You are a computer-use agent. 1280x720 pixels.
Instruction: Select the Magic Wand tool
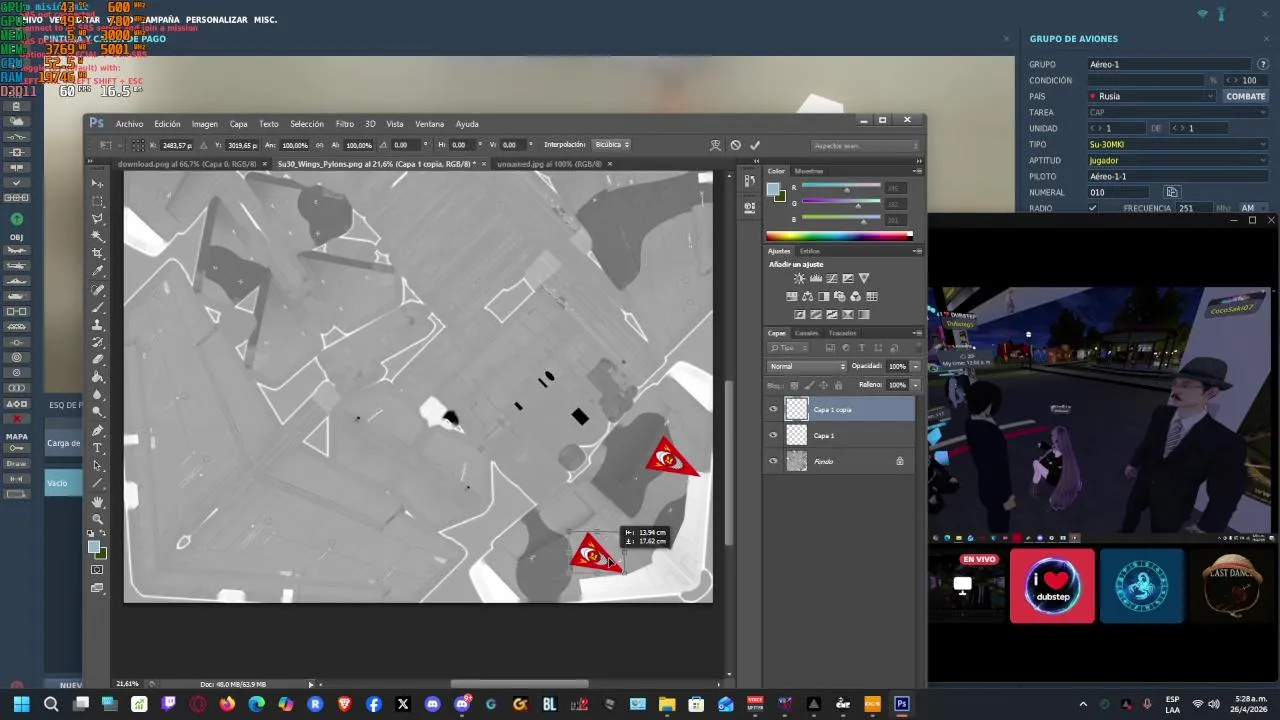pos(97,236)
